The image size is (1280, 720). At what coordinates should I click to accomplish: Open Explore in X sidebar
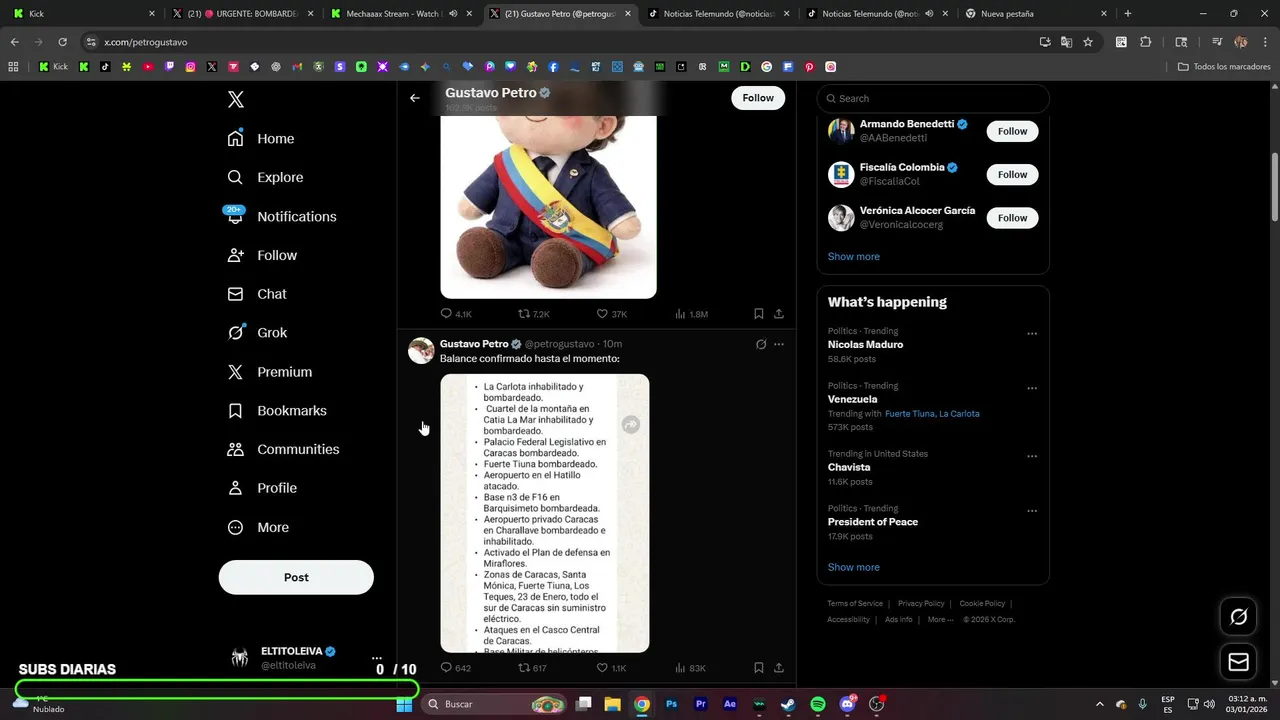click(265, 177)
